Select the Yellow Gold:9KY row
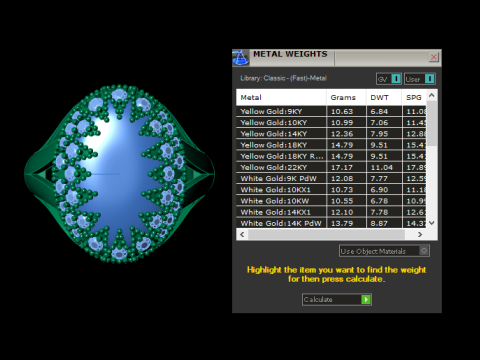 pyautogui.click(x=331, y=111)
